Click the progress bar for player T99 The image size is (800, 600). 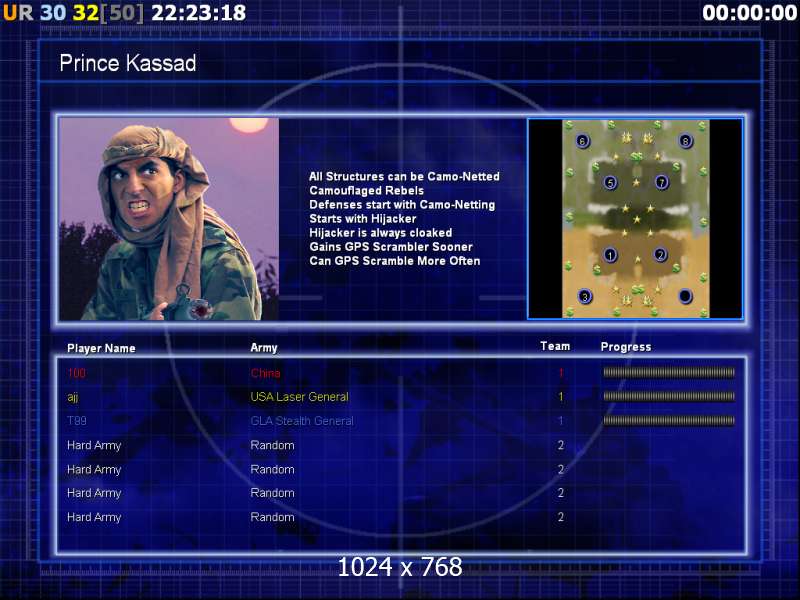point(669,420)
